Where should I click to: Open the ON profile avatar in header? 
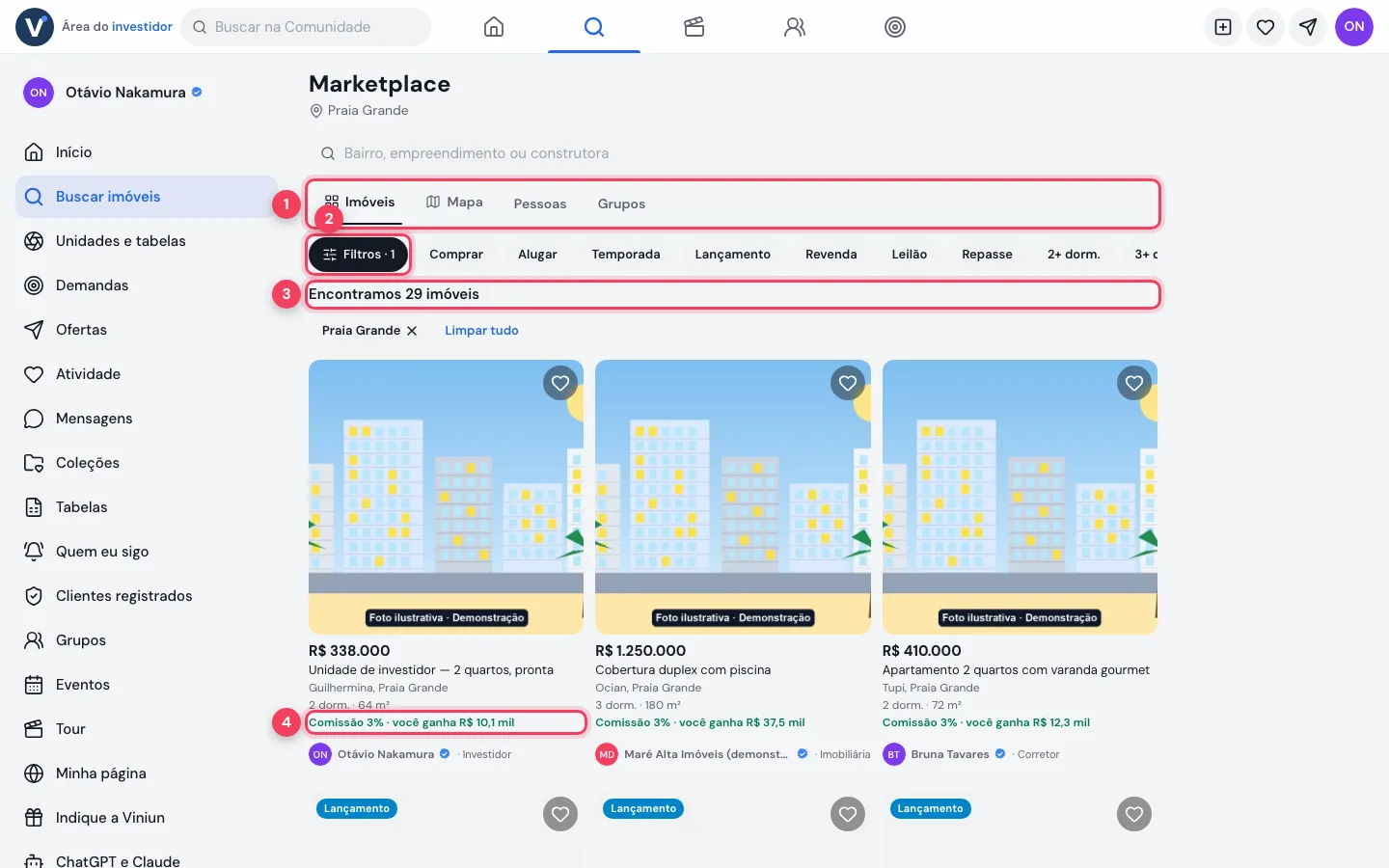[x=1354, y=27]
